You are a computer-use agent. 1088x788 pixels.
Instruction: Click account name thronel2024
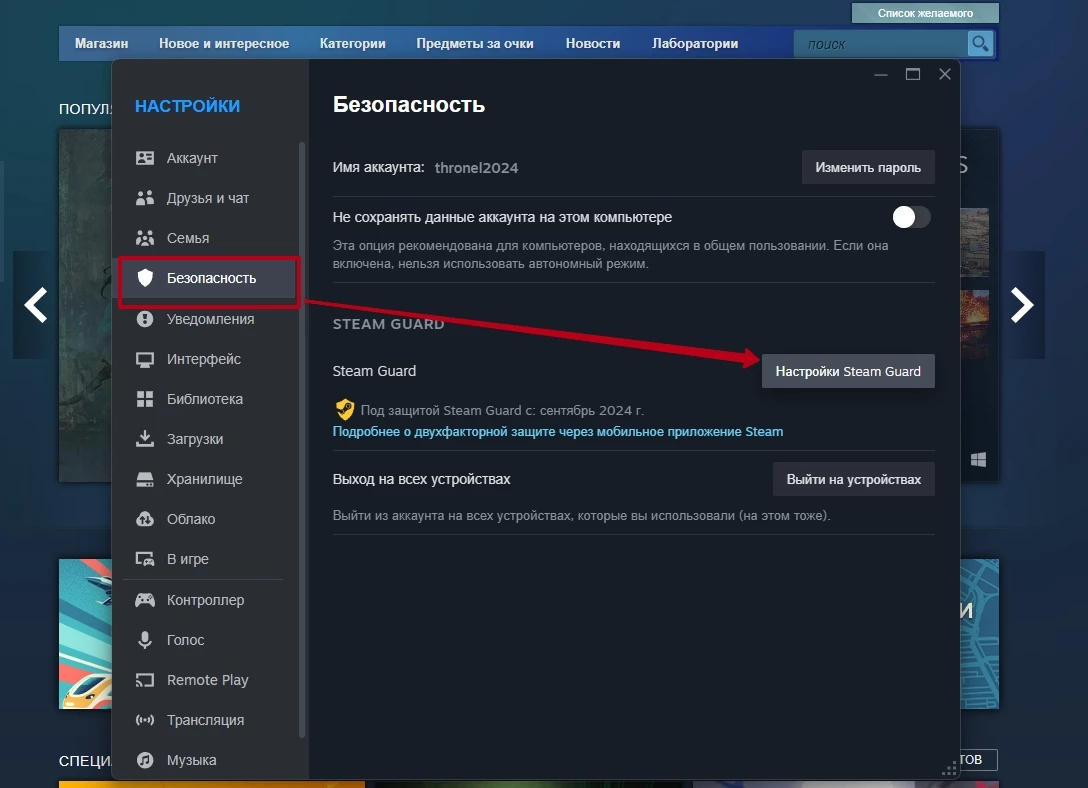pyautogui.click(x=476, y=168)
